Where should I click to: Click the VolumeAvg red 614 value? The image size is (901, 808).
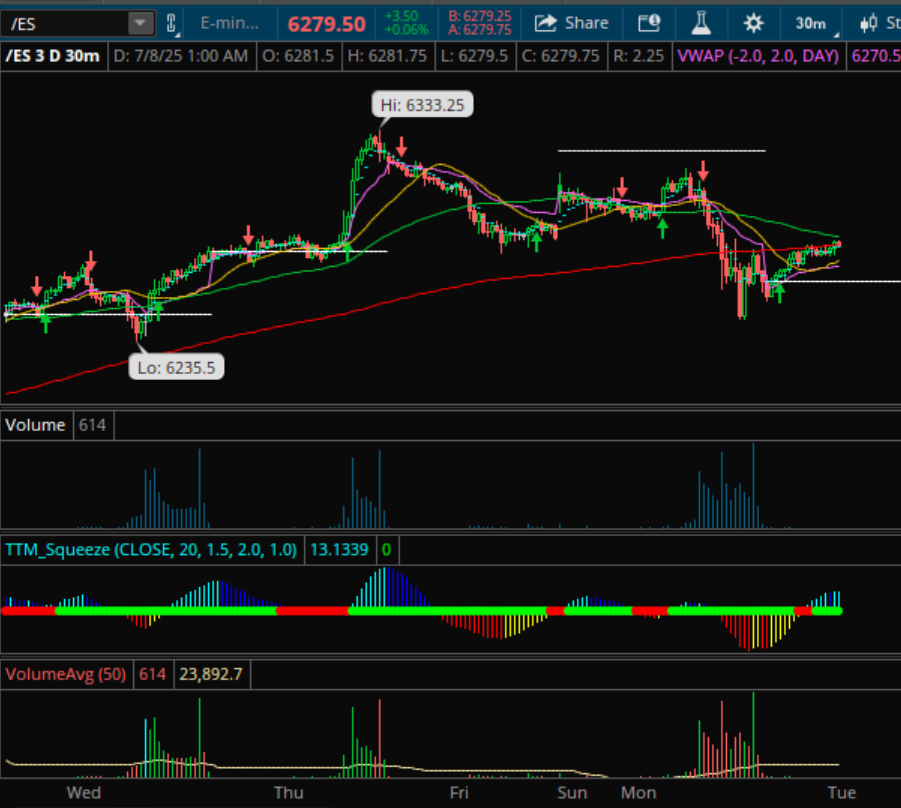click(x=152, y=674)
